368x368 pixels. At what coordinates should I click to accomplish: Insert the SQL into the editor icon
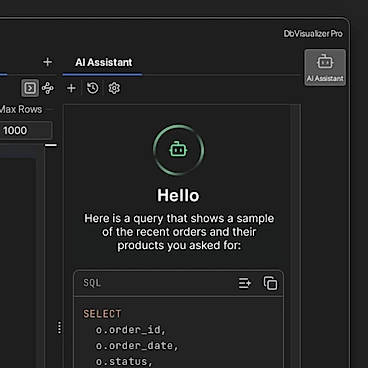pyautogui.click(x=245, y=283)
